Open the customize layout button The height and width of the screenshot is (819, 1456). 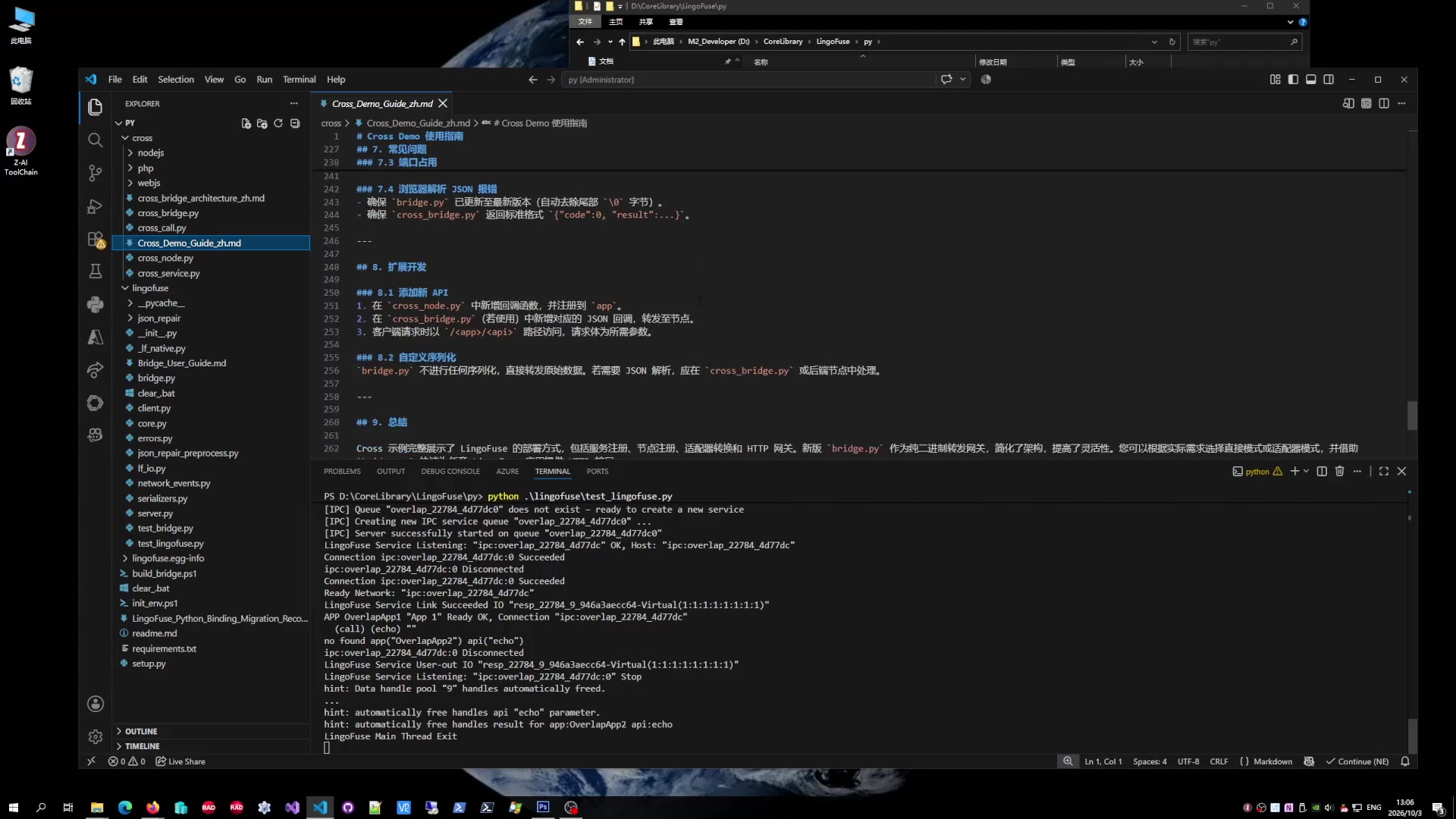tap(1275, 79)
